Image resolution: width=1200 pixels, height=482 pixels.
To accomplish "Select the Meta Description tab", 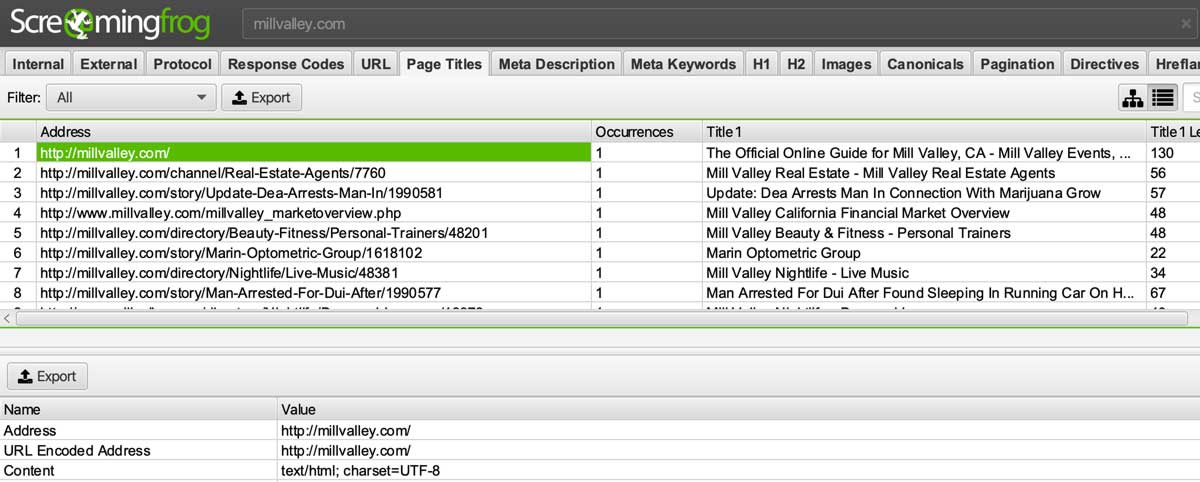I will pyautogui.click(x=556, y=64).
